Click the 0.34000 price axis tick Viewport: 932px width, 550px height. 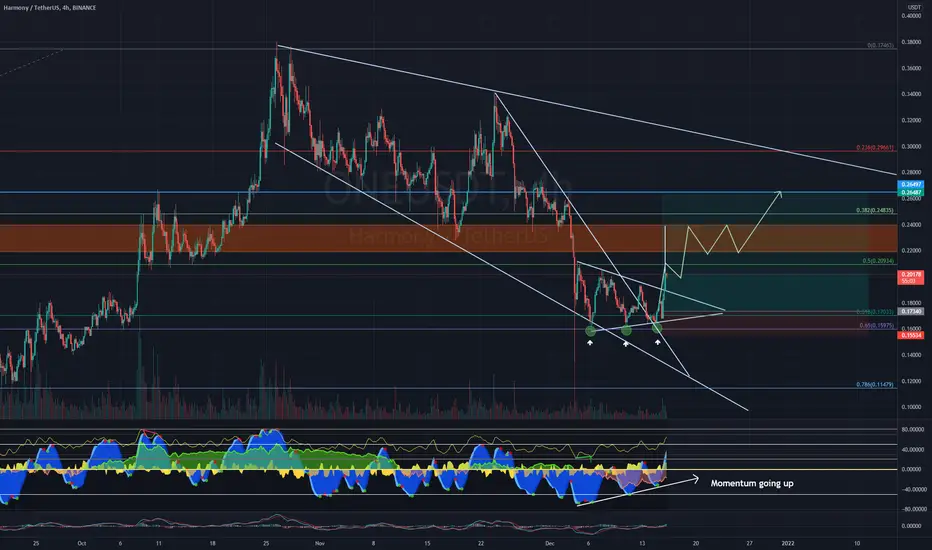click(911, 94)
